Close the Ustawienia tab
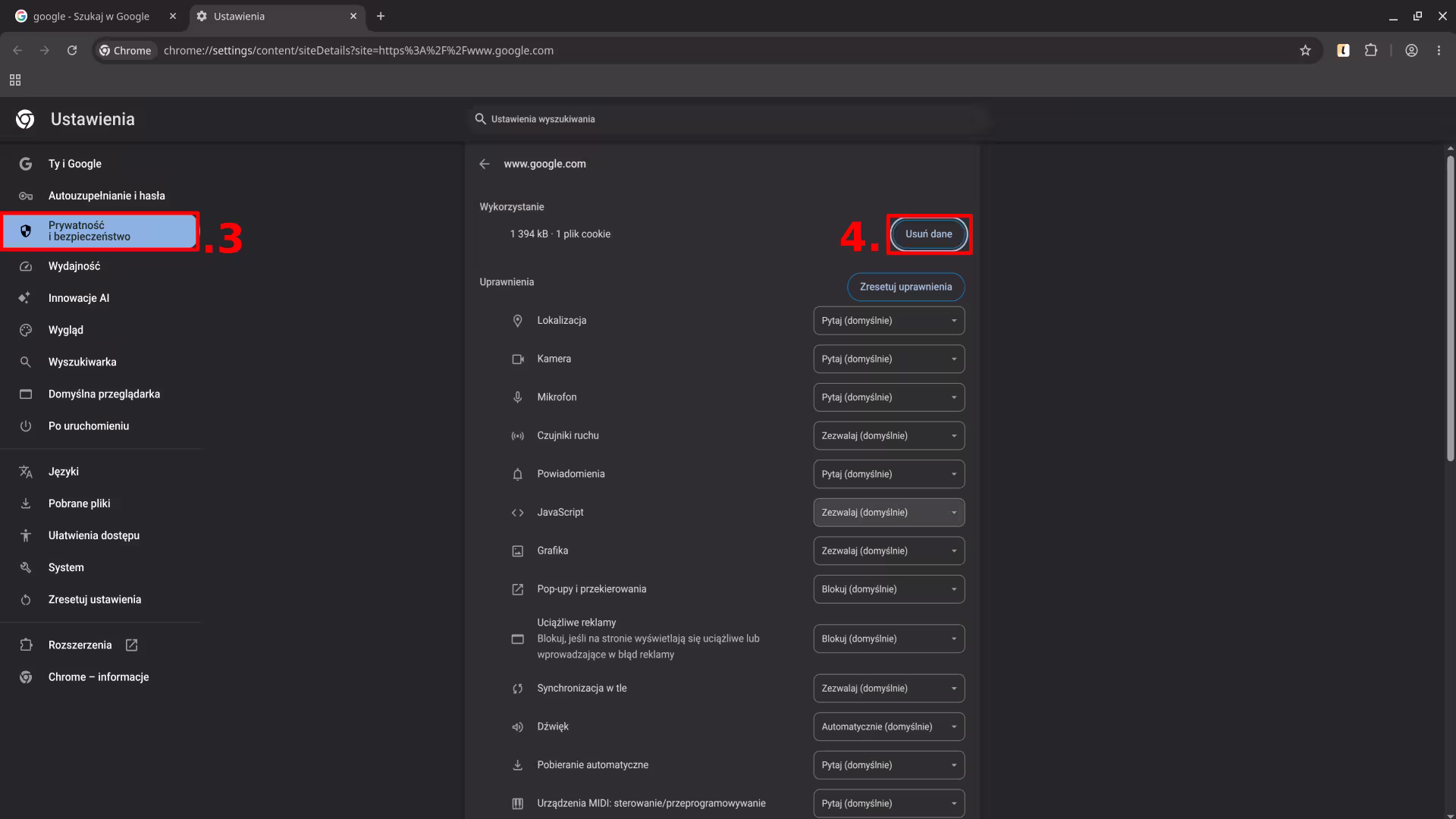The width and height of the screenshot is (1456, 819). 353,16
